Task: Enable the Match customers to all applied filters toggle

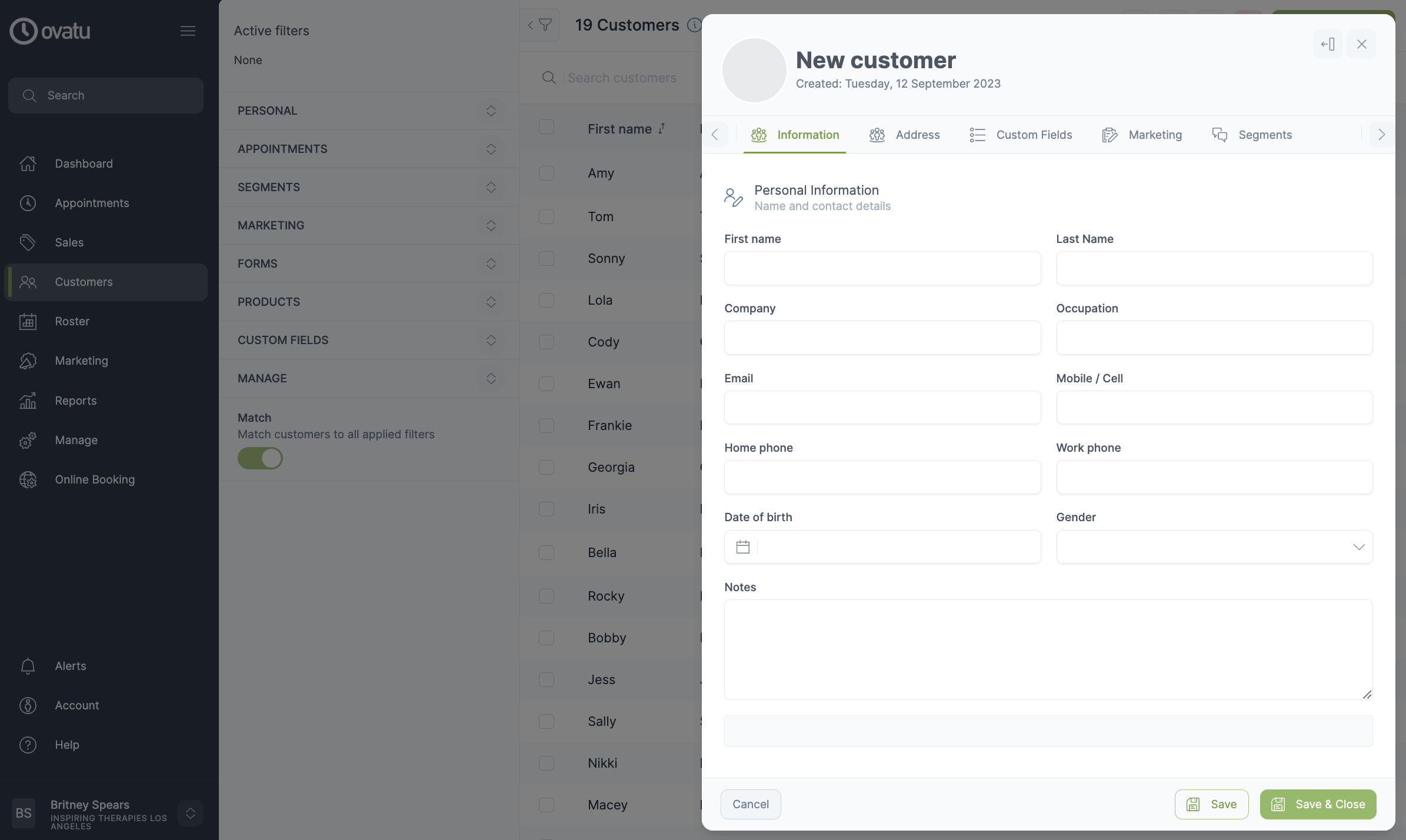Action: 261,458
